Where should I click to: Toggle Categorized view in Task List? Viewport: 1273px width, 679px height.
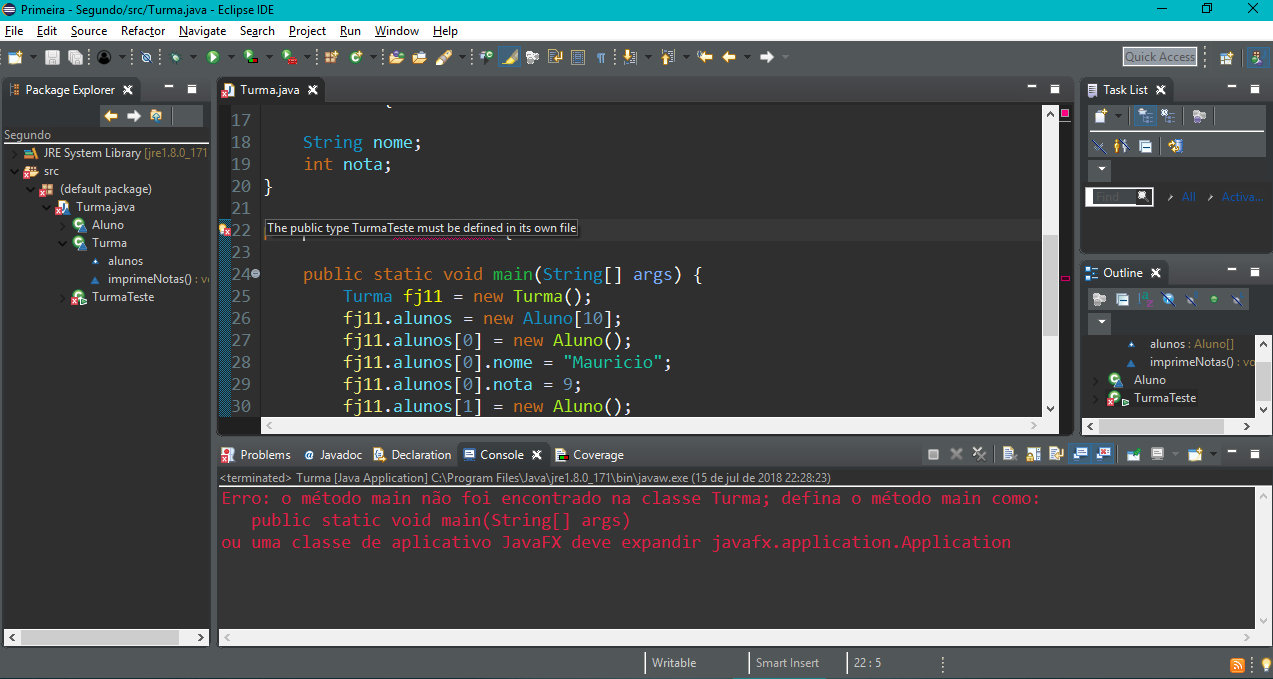tap(1146, 116)
